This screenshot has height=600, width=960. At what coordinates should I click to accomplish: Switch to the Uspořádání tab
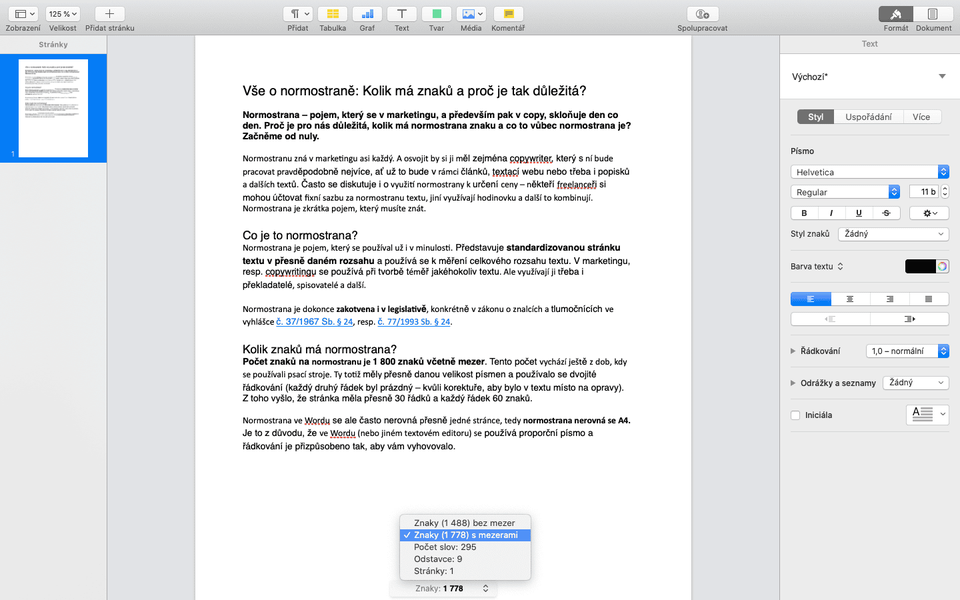[868, 117]
